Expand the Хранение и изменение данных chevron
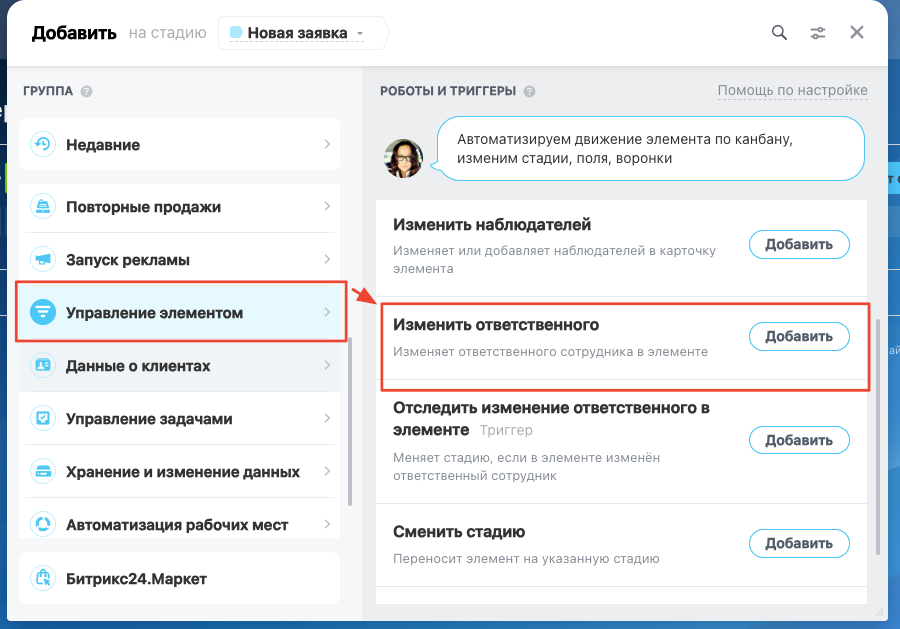Screen dimensions: 900x629 click(327, 471)
